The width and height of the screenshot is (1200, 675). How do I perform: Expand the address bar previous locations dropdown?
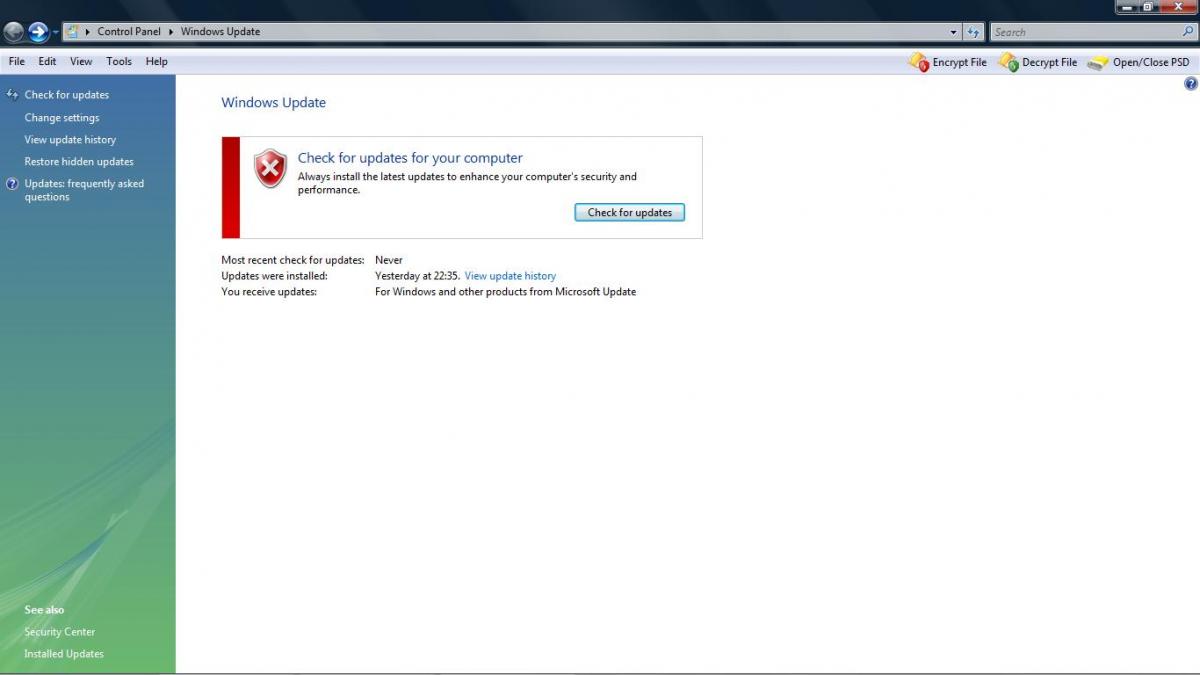(x=953, y=32)
